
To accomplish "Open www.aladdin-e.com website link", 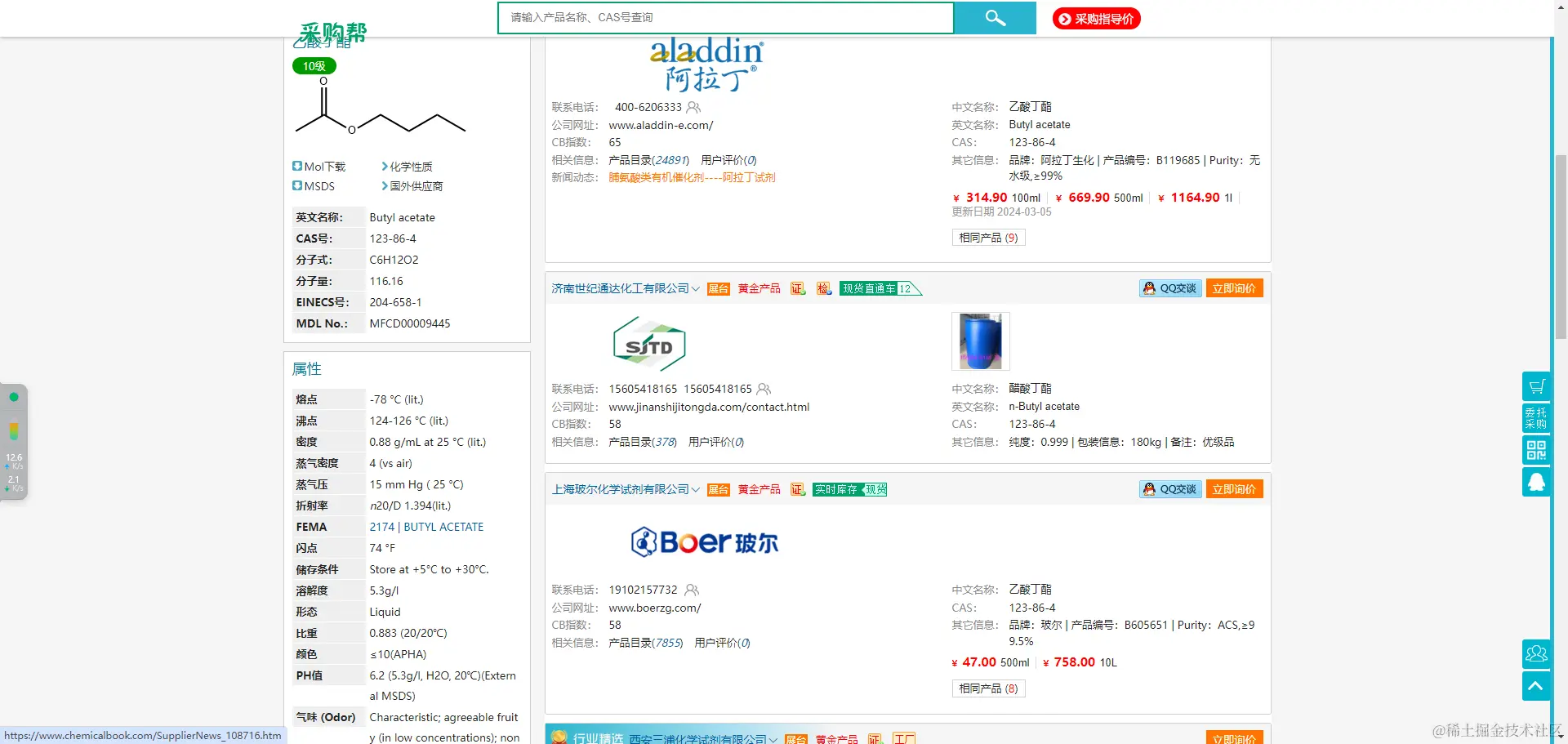I will coord(661,125).
